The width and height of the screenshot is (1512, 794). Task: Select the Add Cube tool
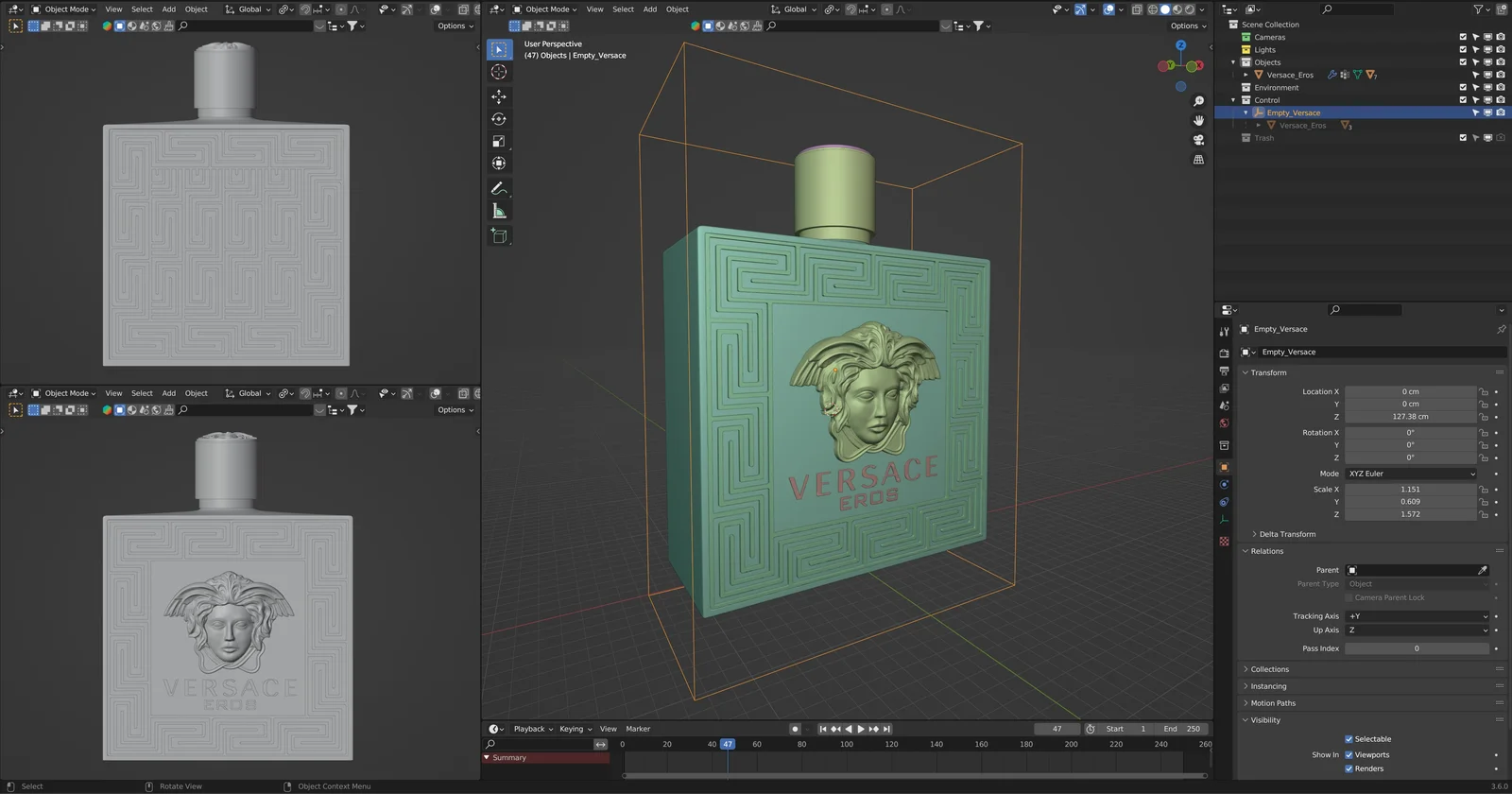(x=499, y=235)
